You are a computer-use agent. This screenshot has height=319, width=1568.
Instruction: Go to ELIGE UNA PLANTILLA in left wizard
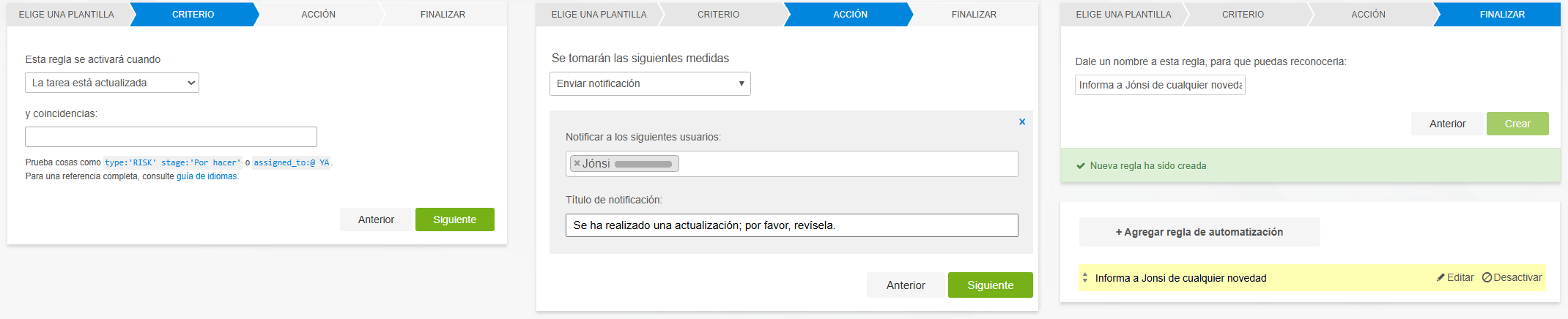tap(67, 15)
